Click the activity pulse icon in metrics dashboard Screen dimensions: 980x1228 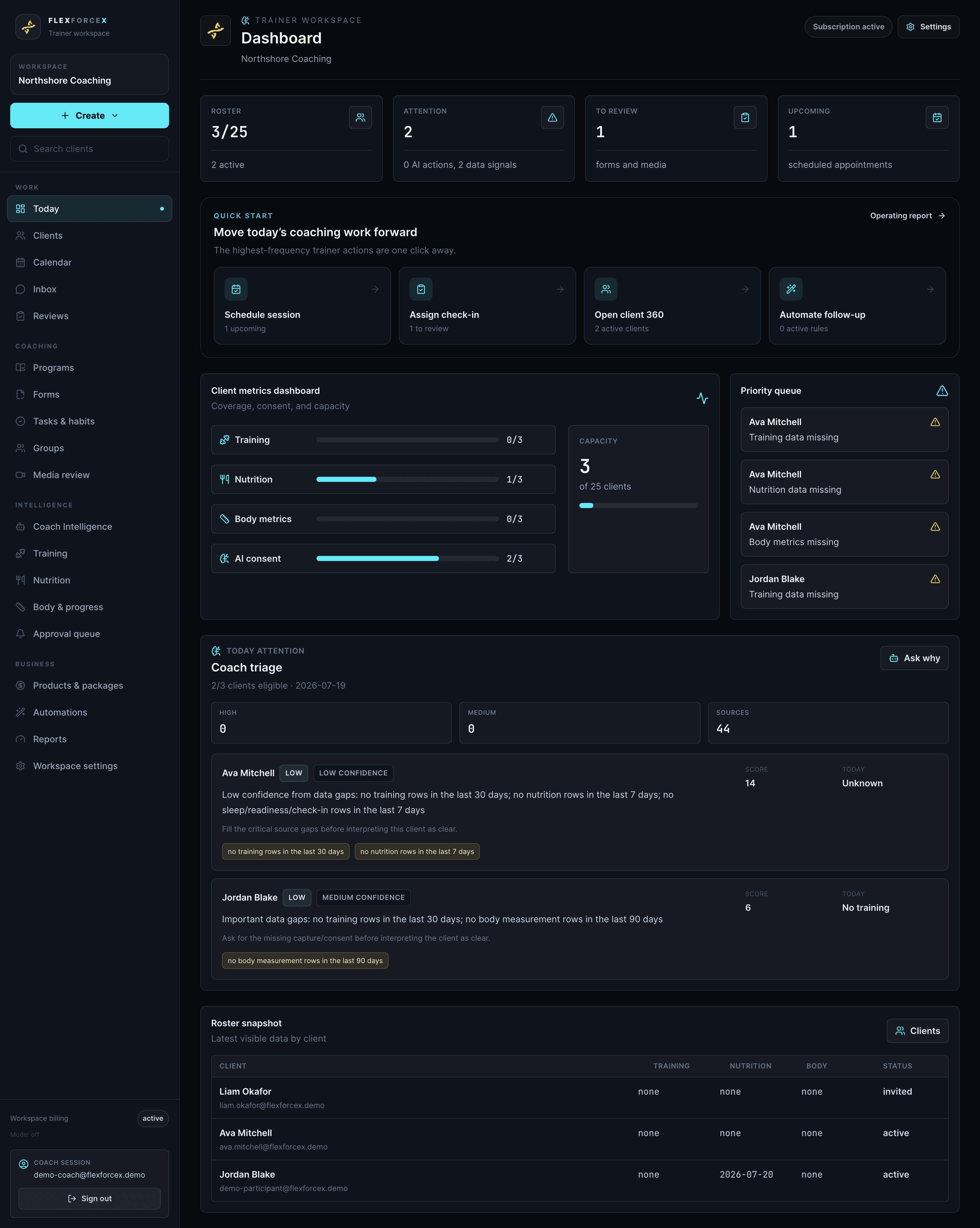702,398
